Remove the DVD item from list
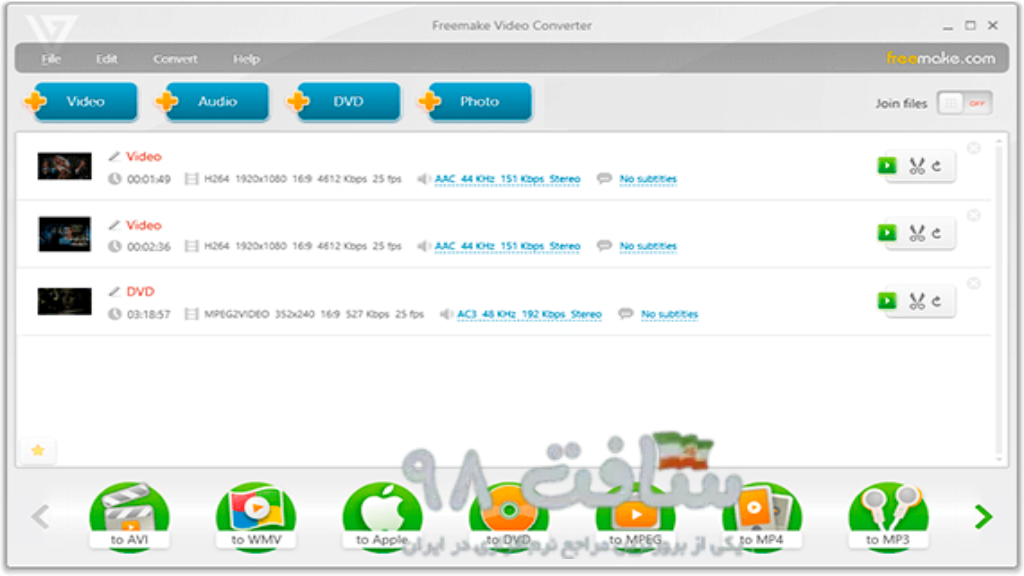 (974, 283)
